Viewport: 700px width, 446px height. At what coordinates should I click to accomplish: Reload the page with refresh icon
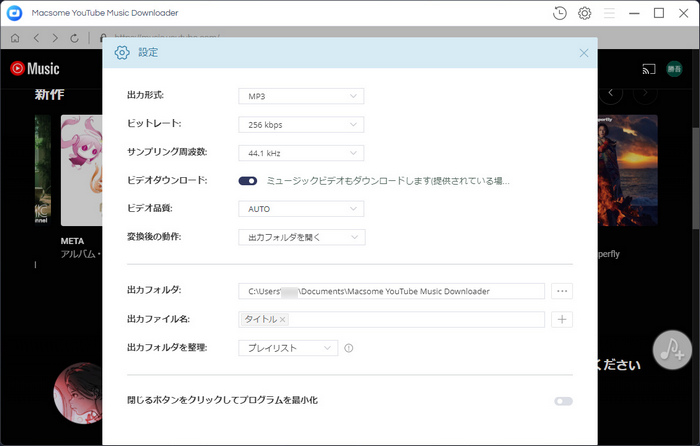point(74,38)
